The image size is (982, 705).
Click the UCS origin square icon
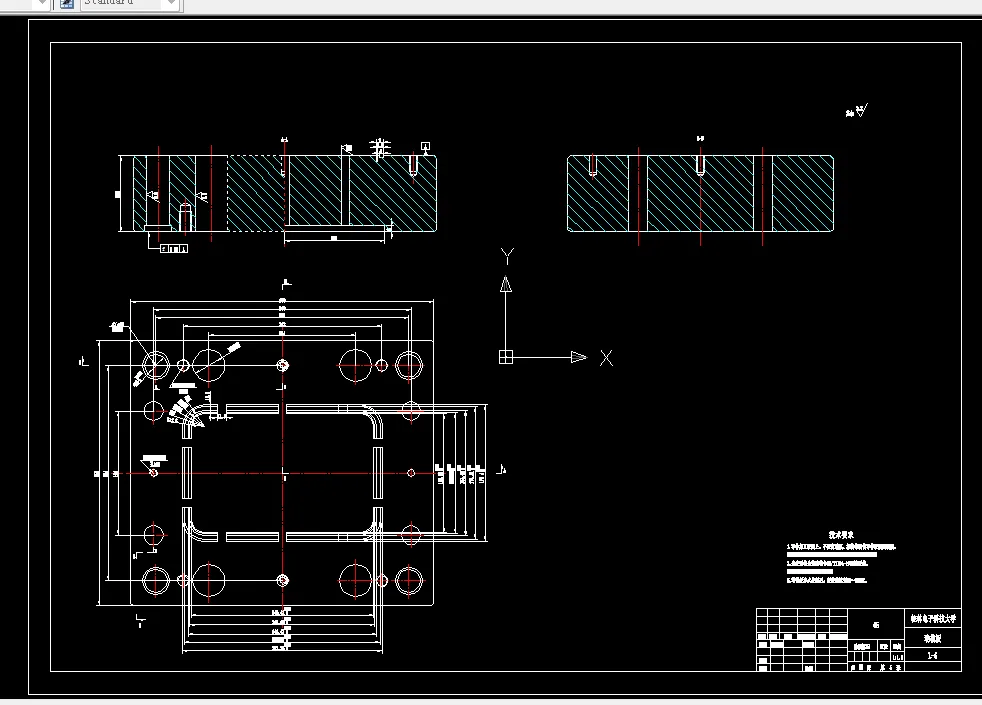pyautogui.click(x=505, y=357)
